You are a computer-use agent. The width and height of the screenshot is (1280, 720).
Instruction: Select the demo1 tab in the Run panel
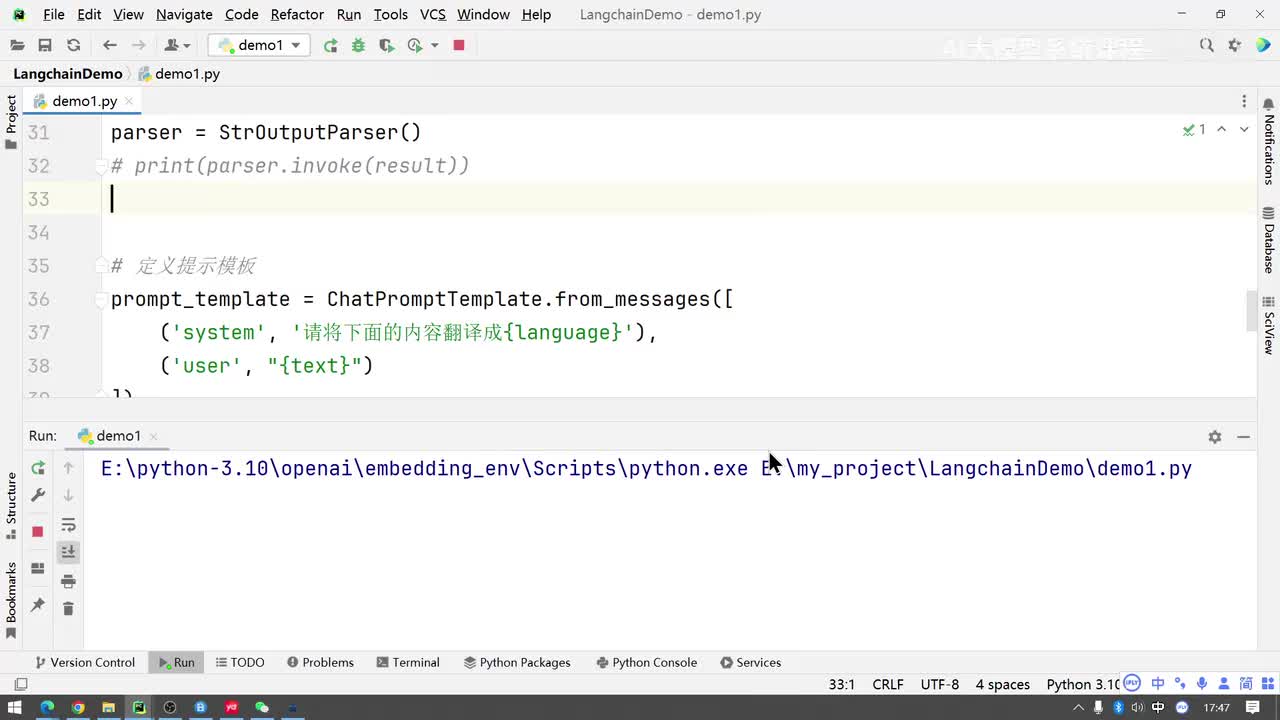118,436
